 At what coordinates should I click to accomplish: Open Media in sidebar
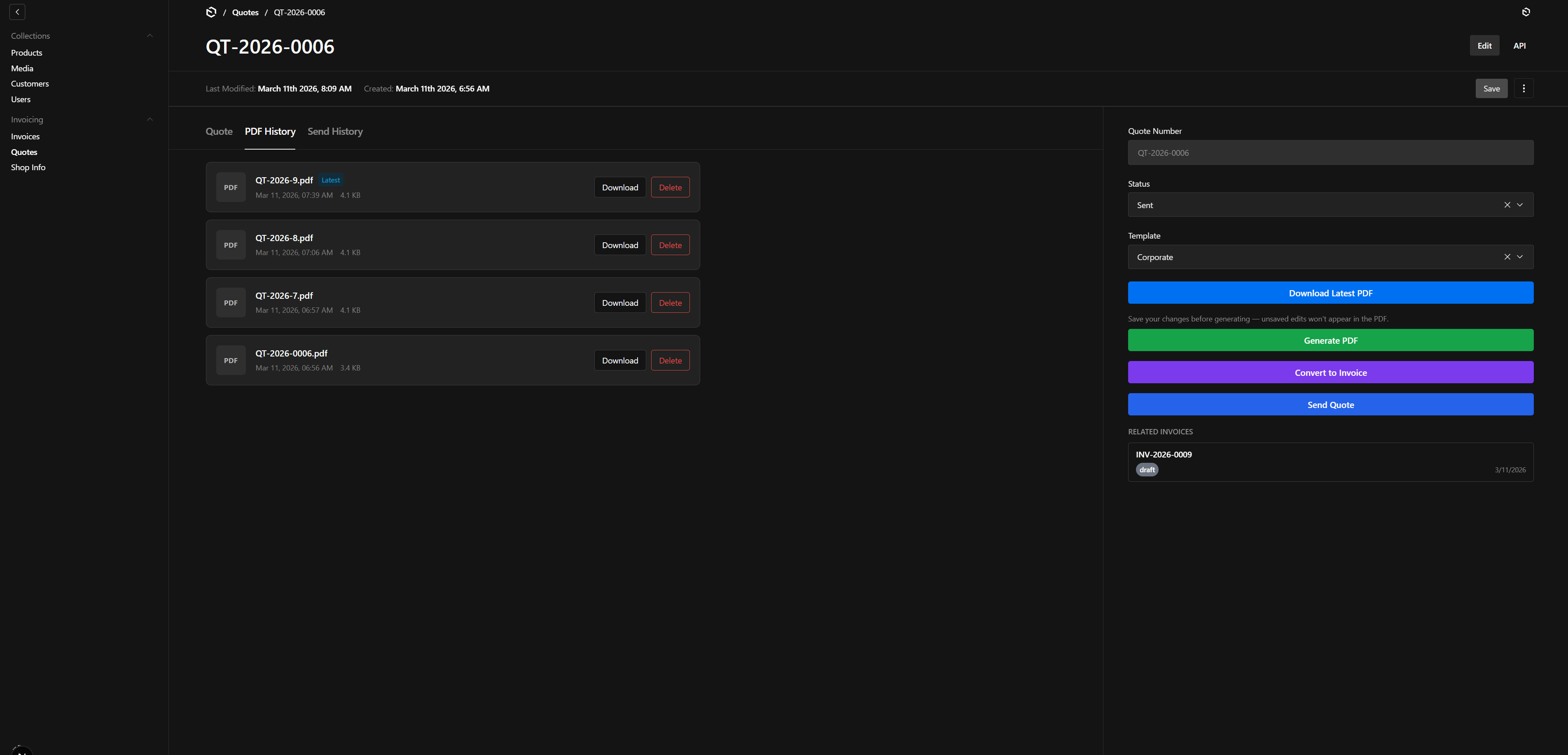(22, 68)
